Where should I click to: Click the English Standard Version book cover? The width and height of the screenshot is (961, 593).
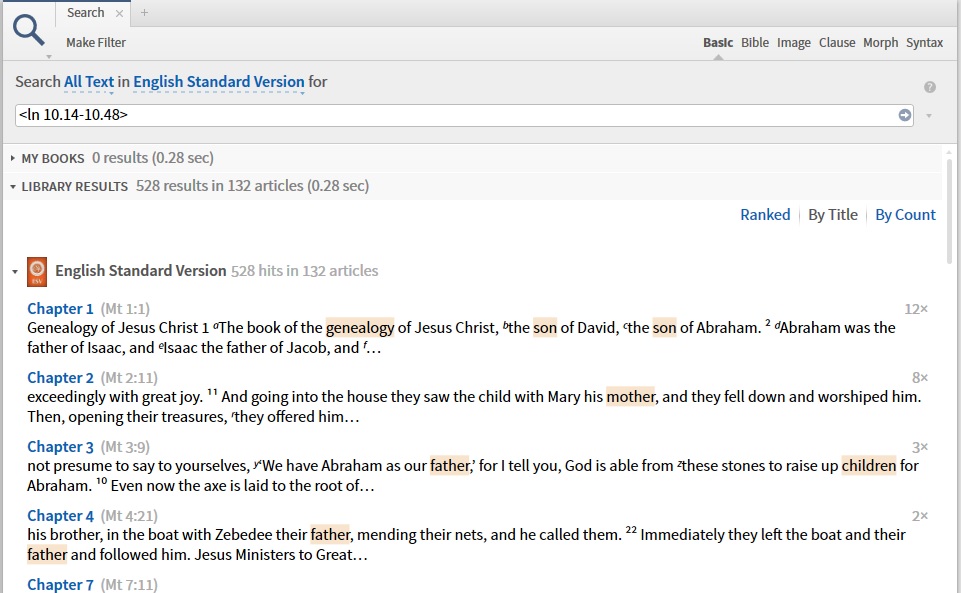pyautogui.click(x=37, y=271)
